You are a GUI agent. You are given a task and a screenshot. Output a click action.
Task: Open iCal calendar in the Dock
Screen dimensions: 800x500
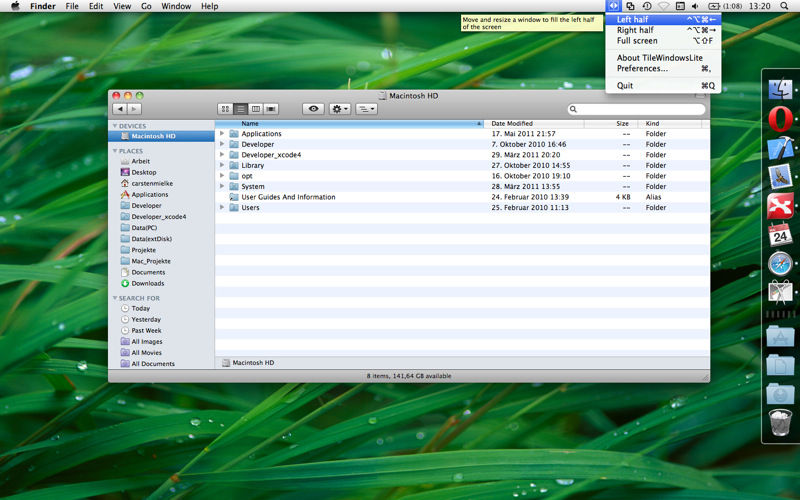click(780, 234)
